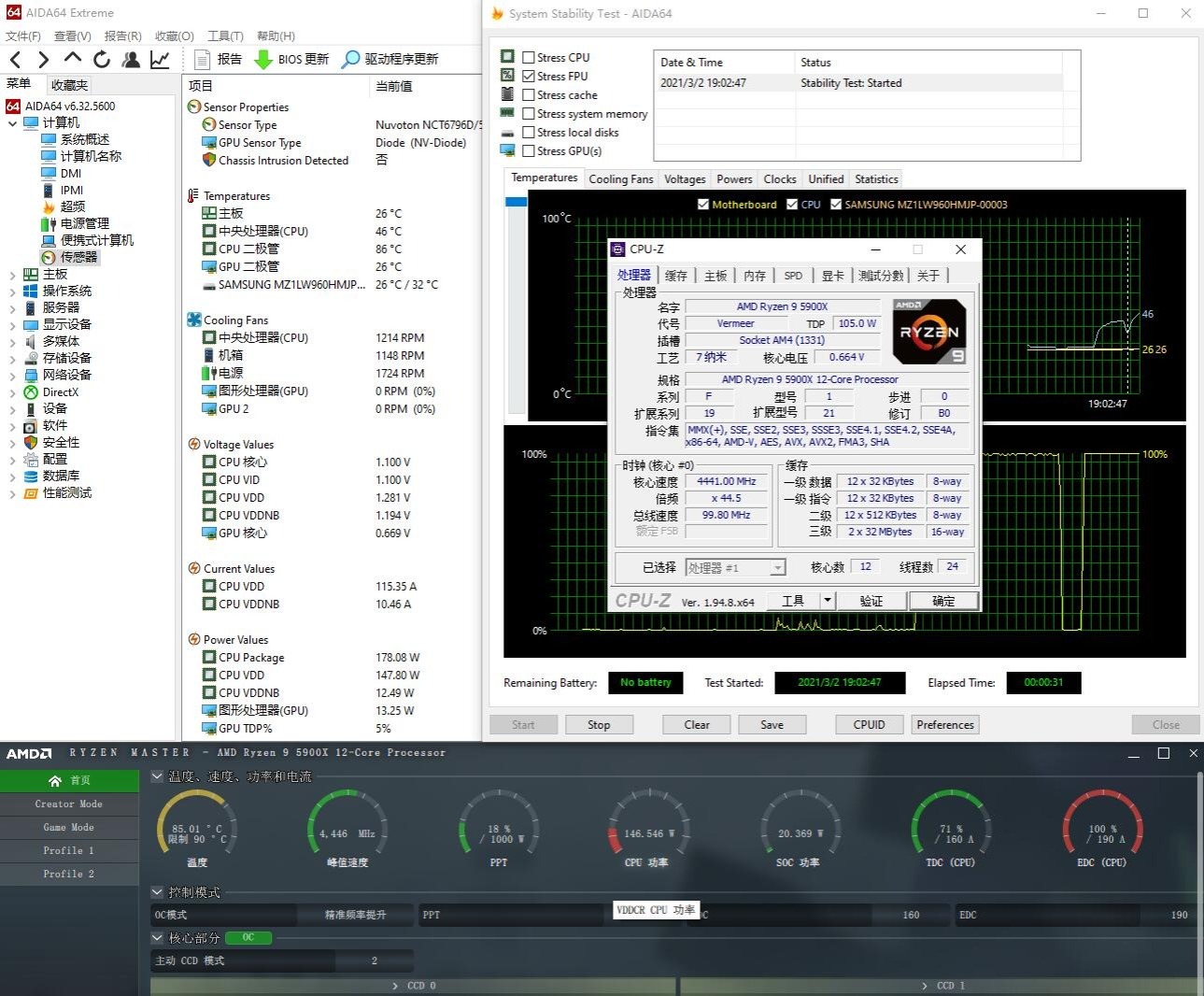Click the AIDA64 refresh toolbar icon
This screenshot has width=1204, height=996.
tap(102, 60)
